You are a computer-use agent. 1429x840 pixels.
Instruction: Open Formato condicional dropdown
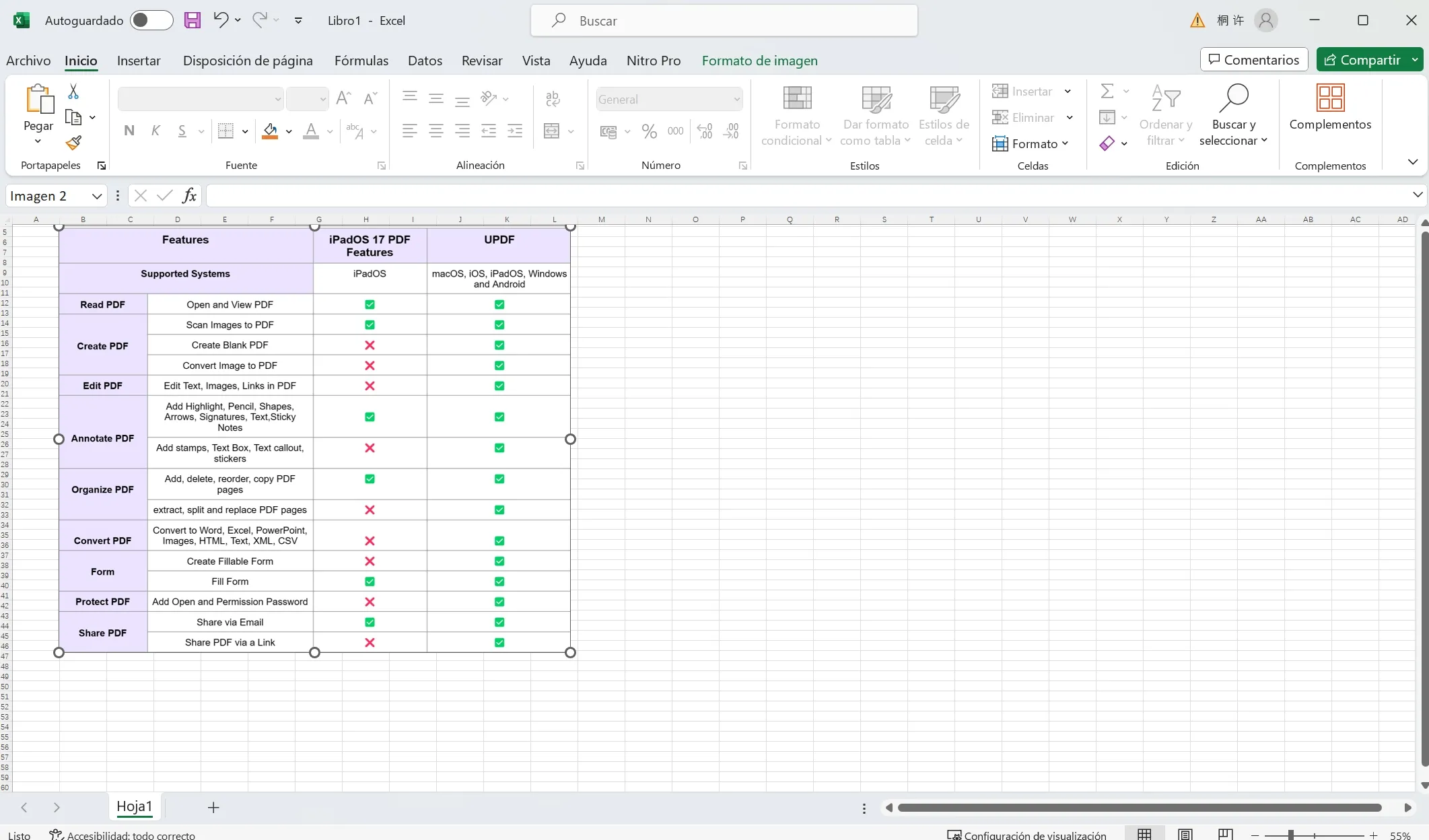(x=797, y=115)
